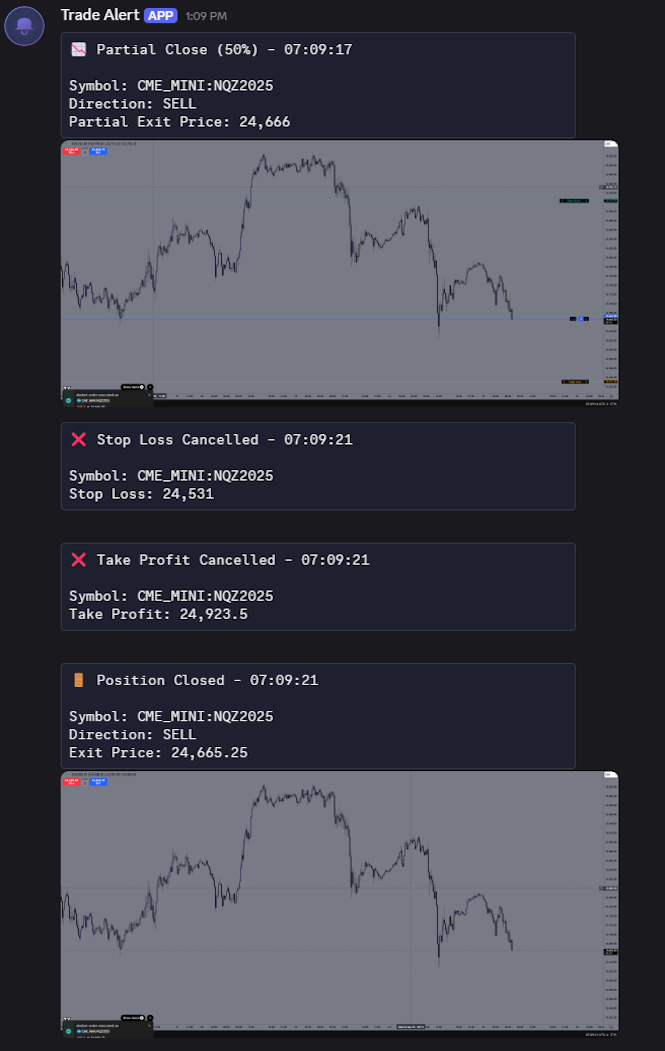Click the 1:09 PM message timestamp
665x1051 pixels.
point(206,16)
